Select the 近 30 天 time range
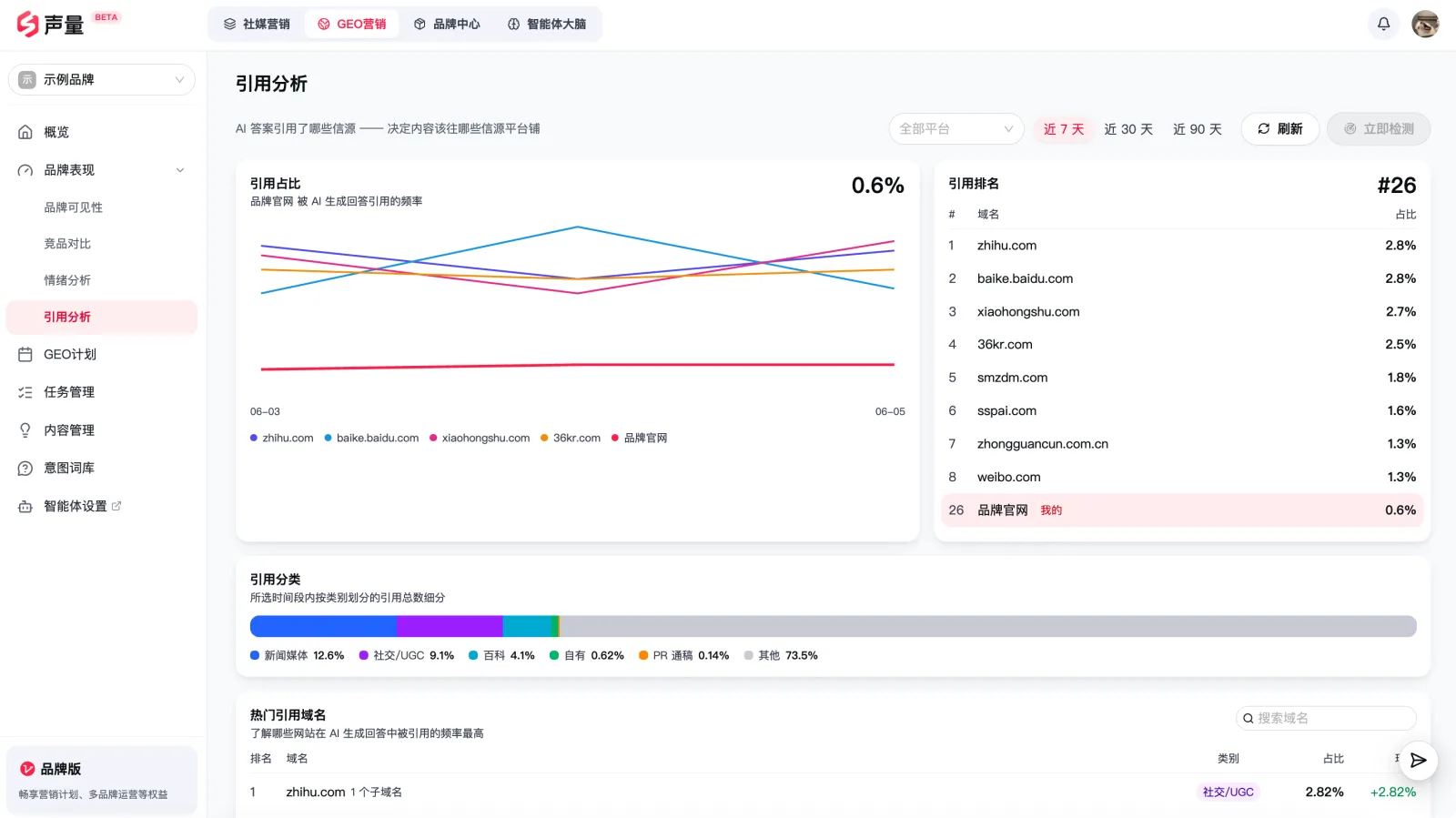The image size is (1456, 818). point(1128,129)
